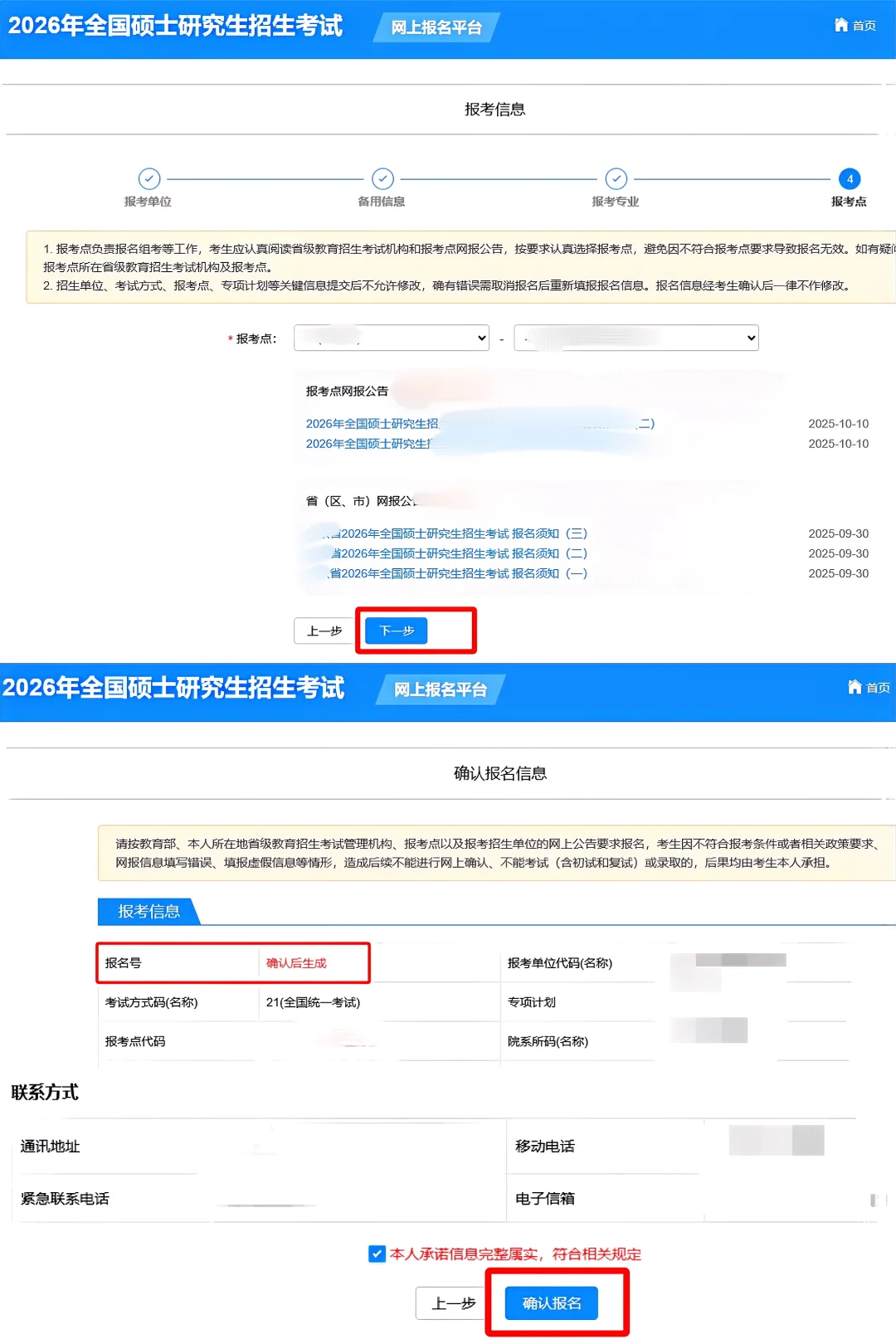Click the 确认报名信息 page title

(500, 773)
